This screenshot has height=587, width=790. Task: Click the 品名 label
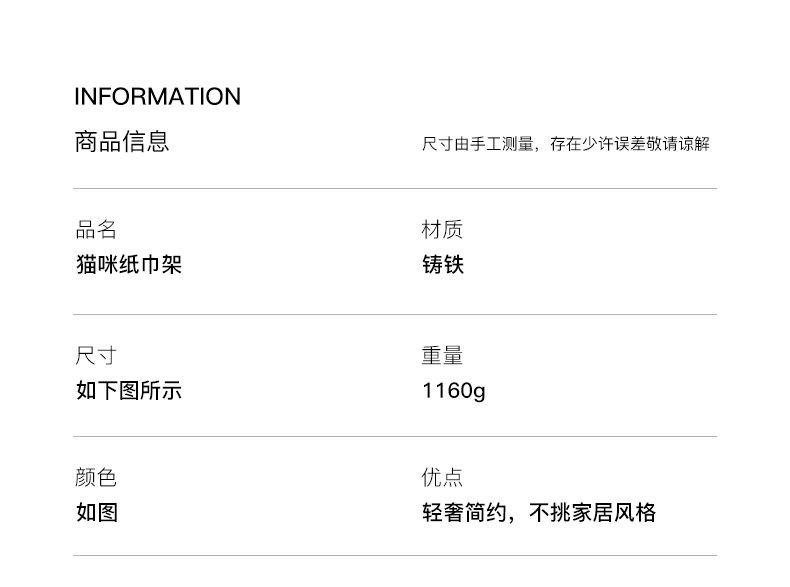point(96,229)
